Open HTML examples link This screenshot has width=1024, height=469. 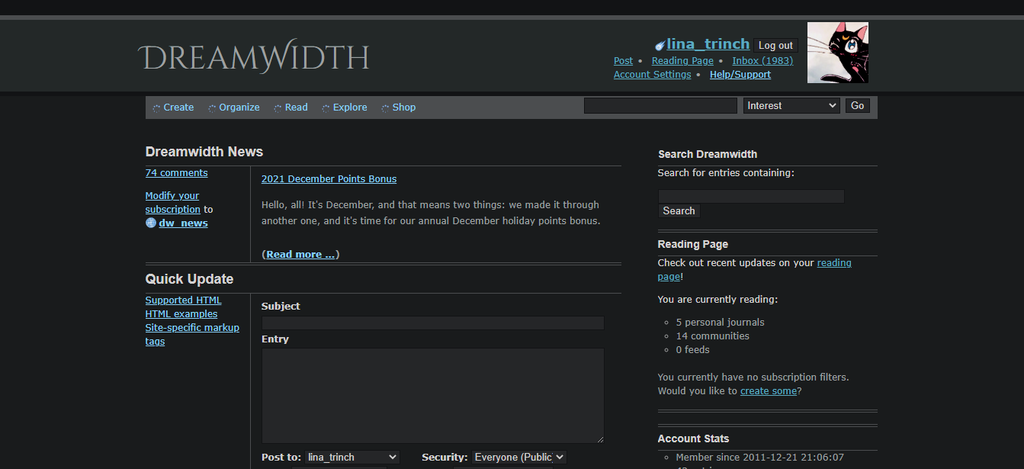tap(182, 314)
